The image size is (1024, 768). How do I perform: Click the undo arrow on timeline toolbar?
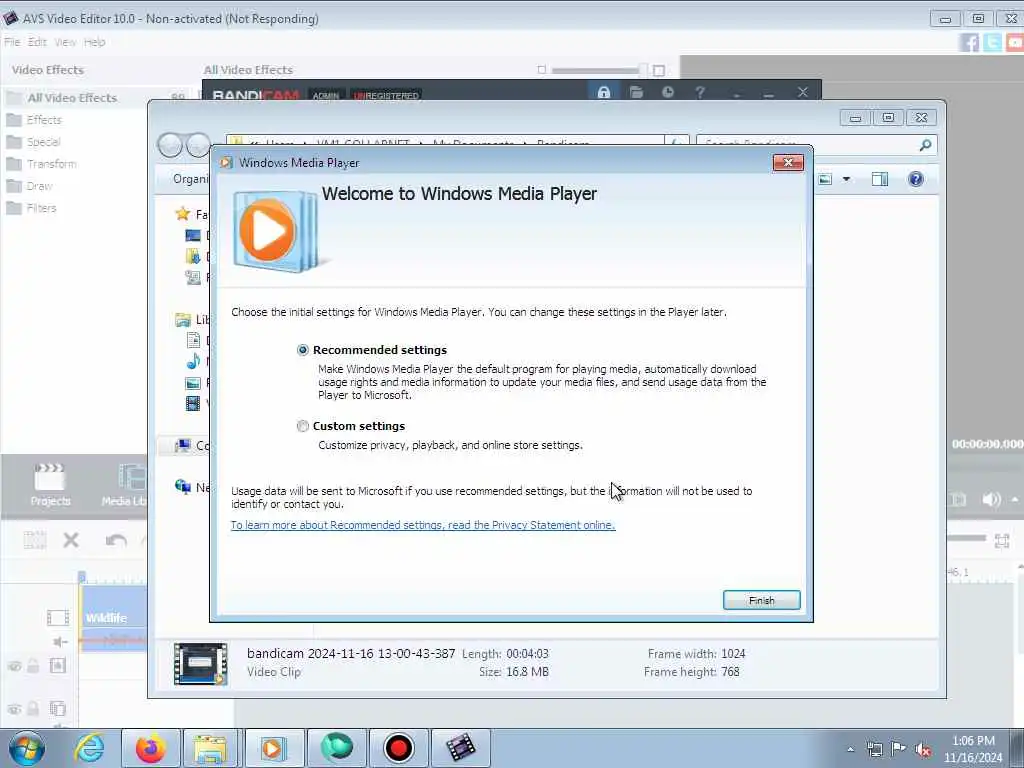pos(116,540)
